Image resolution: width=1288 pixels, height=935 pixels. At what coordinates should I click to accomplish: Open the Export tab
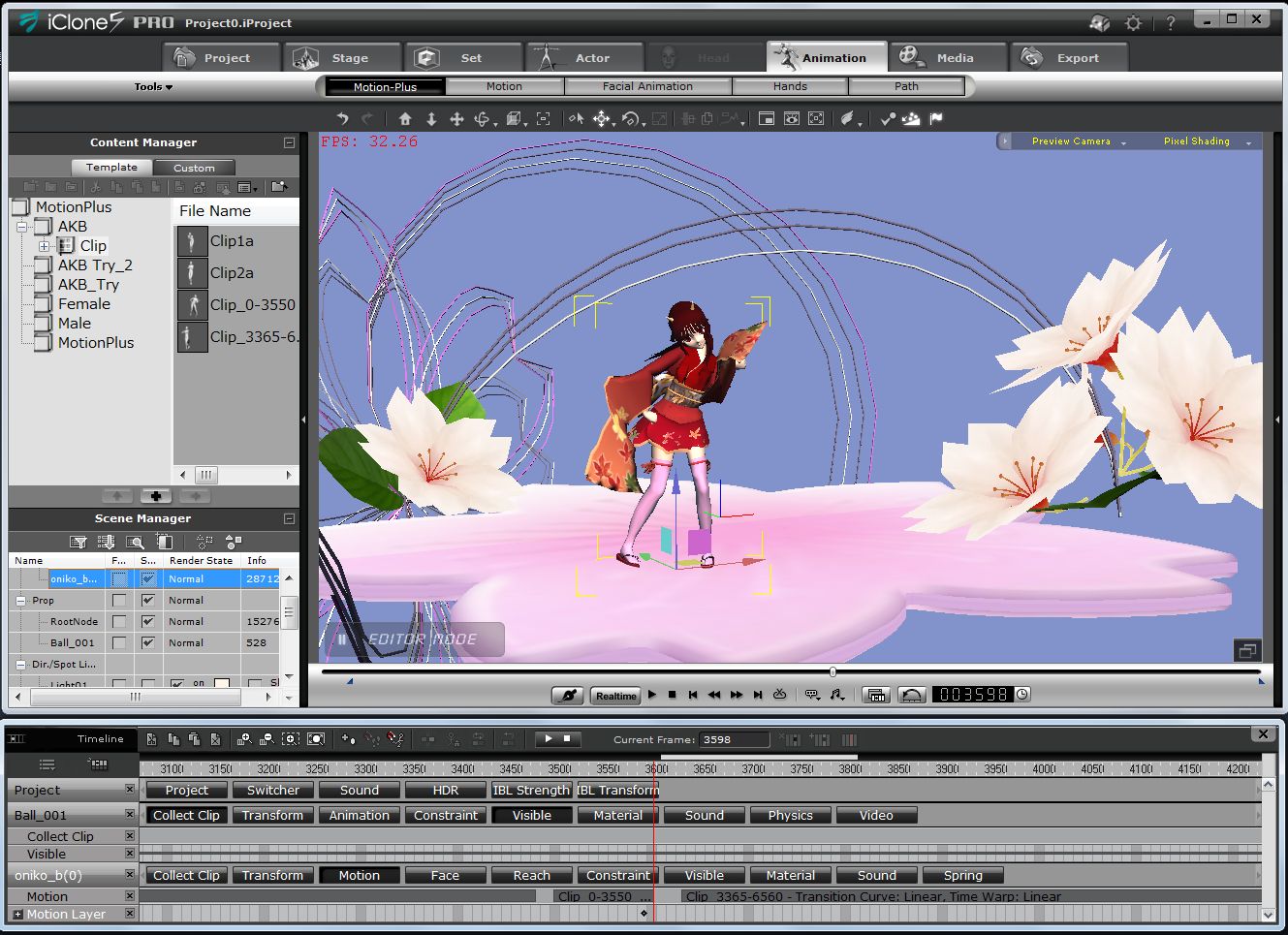click(x=1069, y=58)
